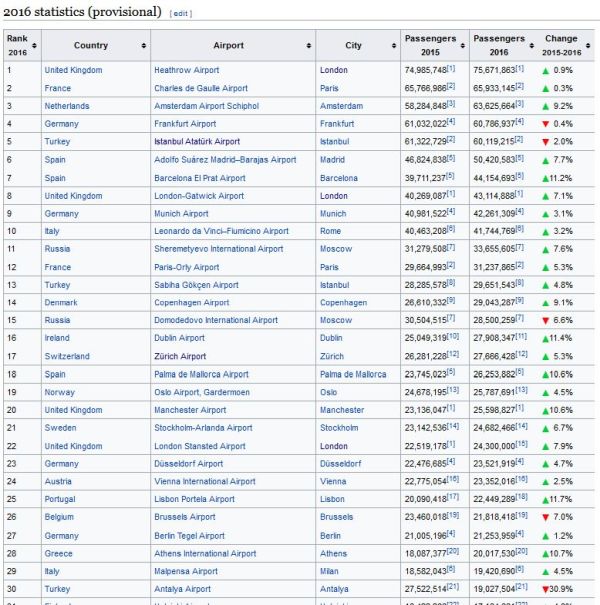Open Switzerland country link

pyautogui.click(x=67, y=357)
